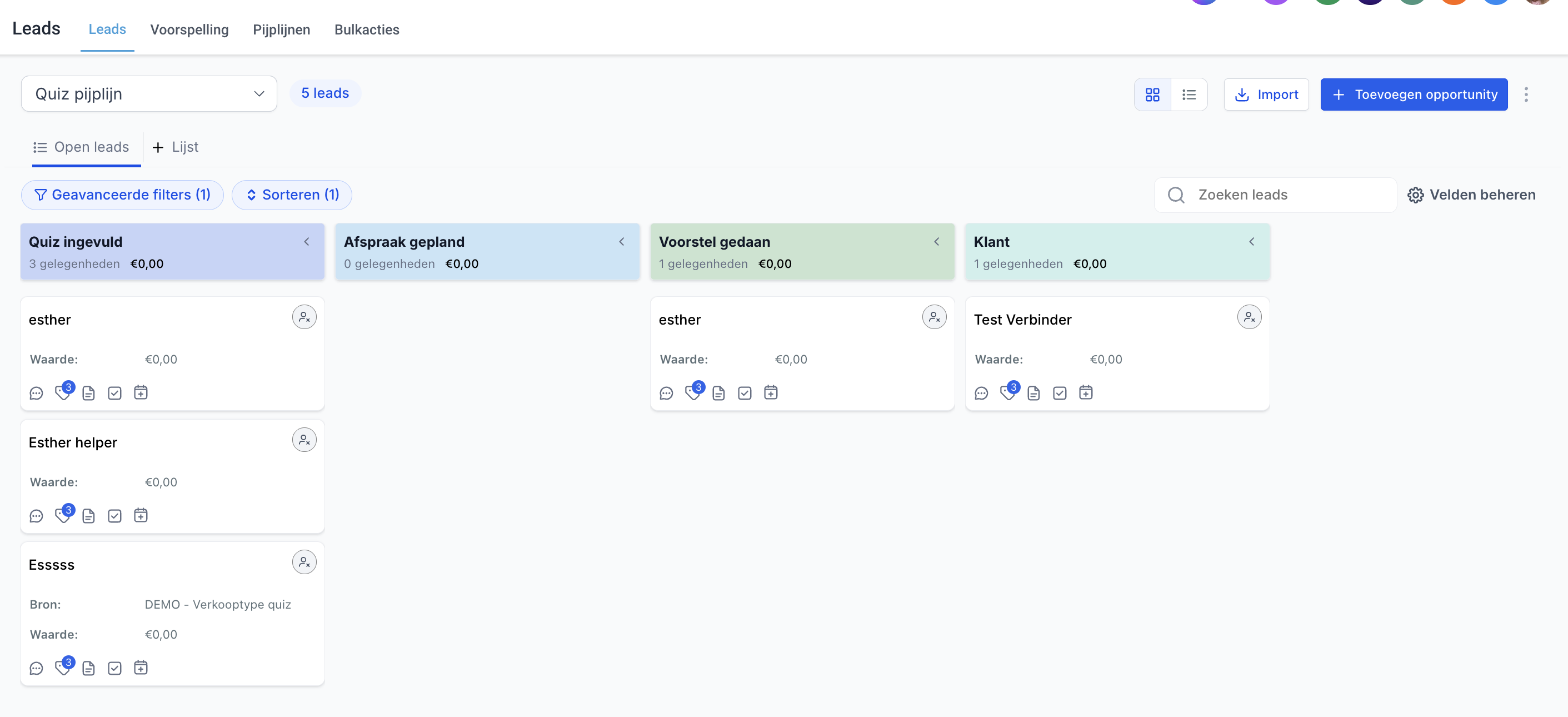This screenshot has width=1568, height=717.
Task: Click Velden beheren link
Action: pyautogui.click(x=1471, y=195)
